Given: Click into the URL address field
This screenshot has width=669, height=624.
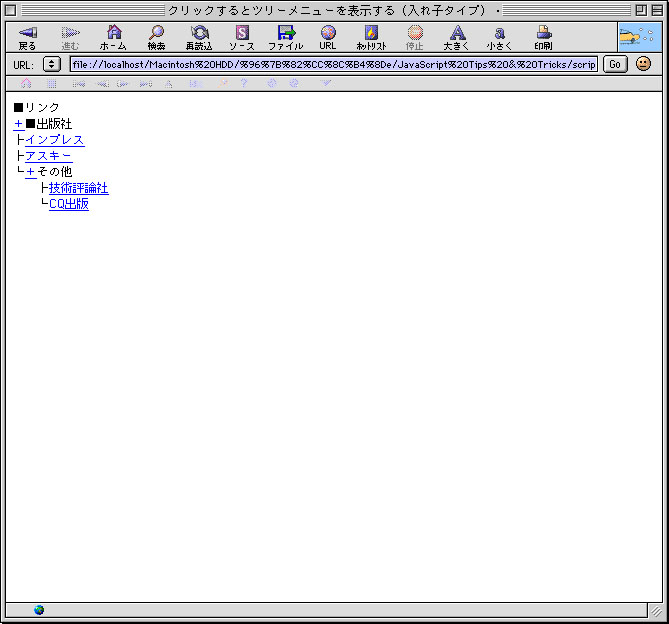Looking at the screenshot, I should (334, 64).
